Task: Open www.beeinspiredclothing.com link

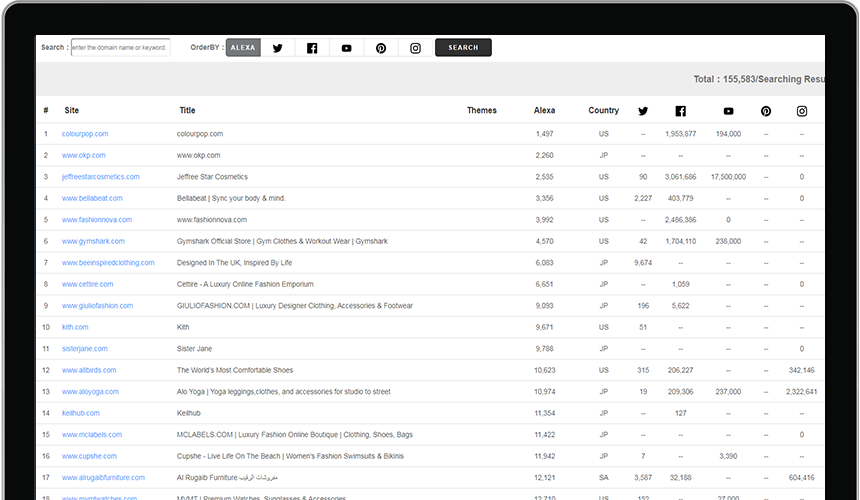Action: coord(108,263)
